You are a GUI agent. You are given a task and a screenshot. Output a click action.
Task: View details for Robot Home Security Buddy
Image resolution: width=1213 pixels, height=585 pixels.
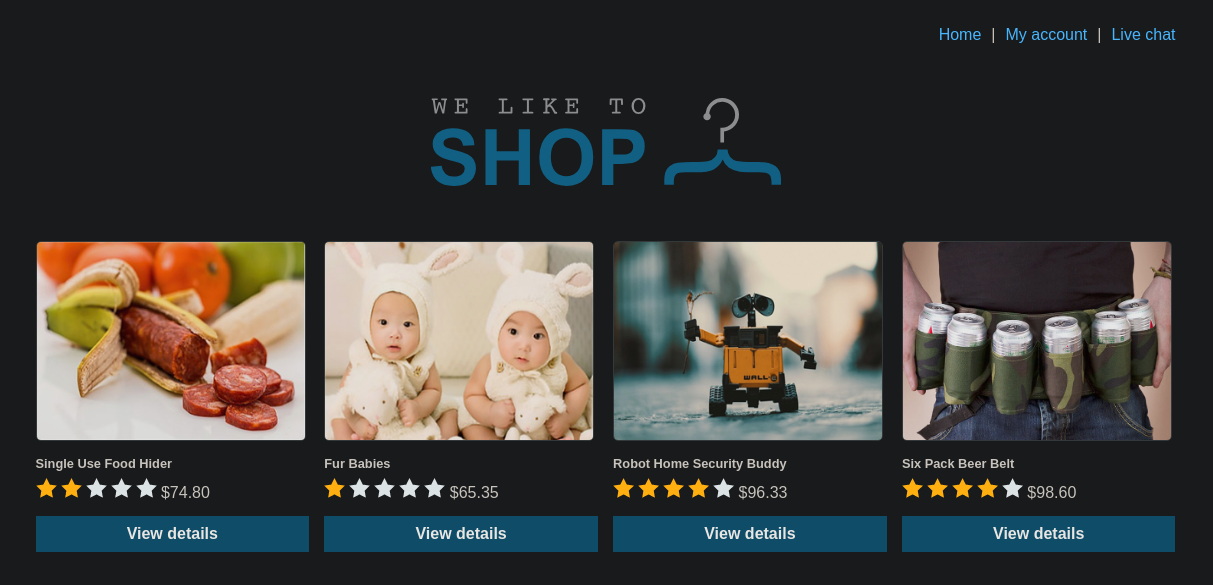click(750, 534)
